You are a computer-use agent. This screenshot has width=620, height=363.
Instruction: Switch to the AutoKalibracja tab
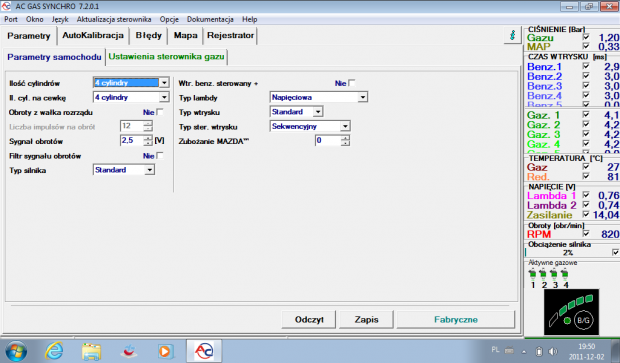pos(93,36)
